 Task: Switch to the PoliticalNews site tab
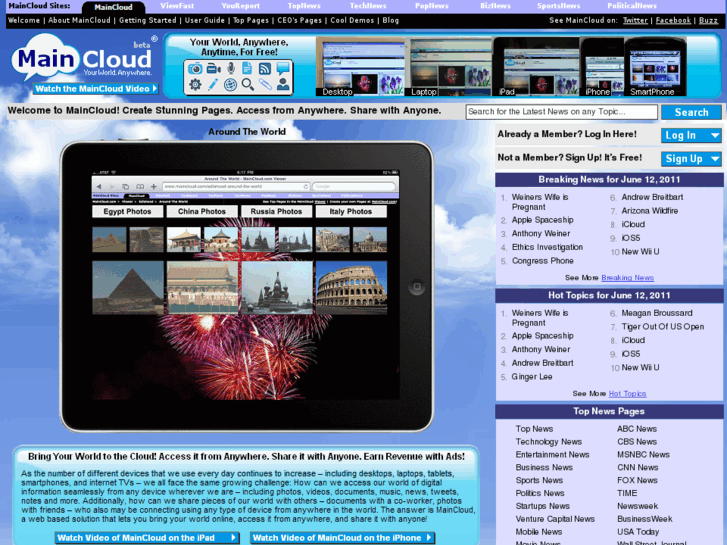pyautogui.click(x=631, y=6)
